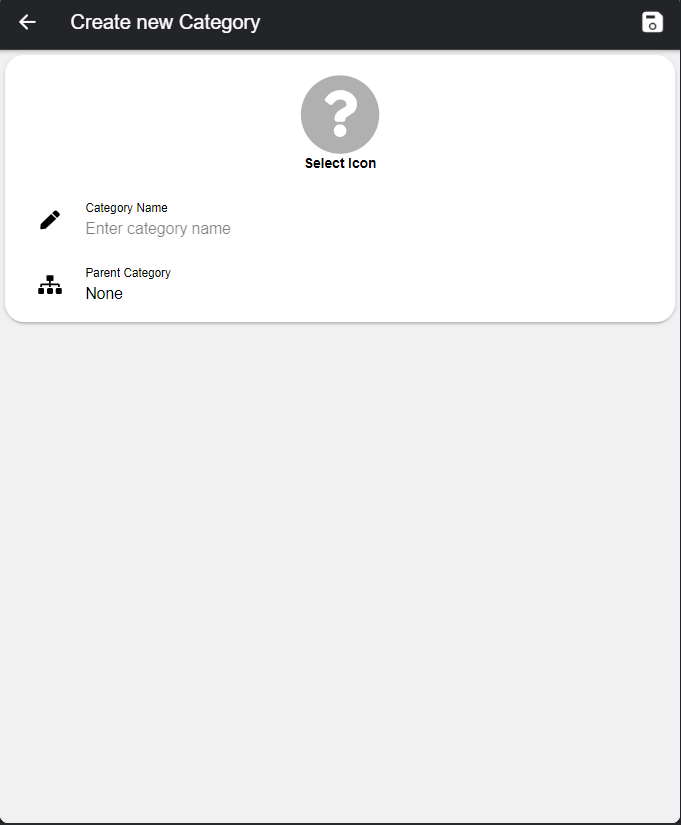Screen dimensions: 681x825
Task: Save the new category from the top bar
Action: tap(652, 22)
